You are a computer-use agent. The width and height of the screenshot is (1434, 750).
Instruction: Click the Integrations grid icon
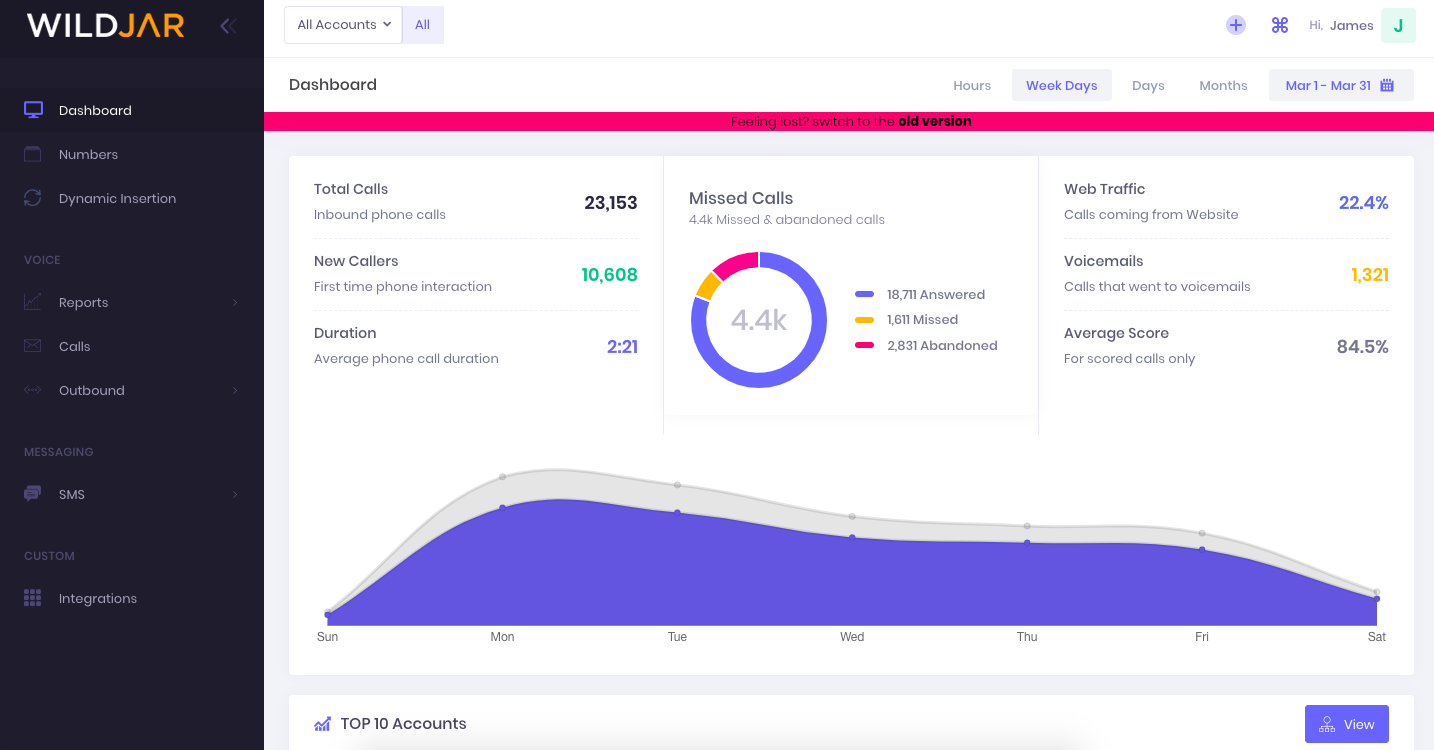pos(33,598)
